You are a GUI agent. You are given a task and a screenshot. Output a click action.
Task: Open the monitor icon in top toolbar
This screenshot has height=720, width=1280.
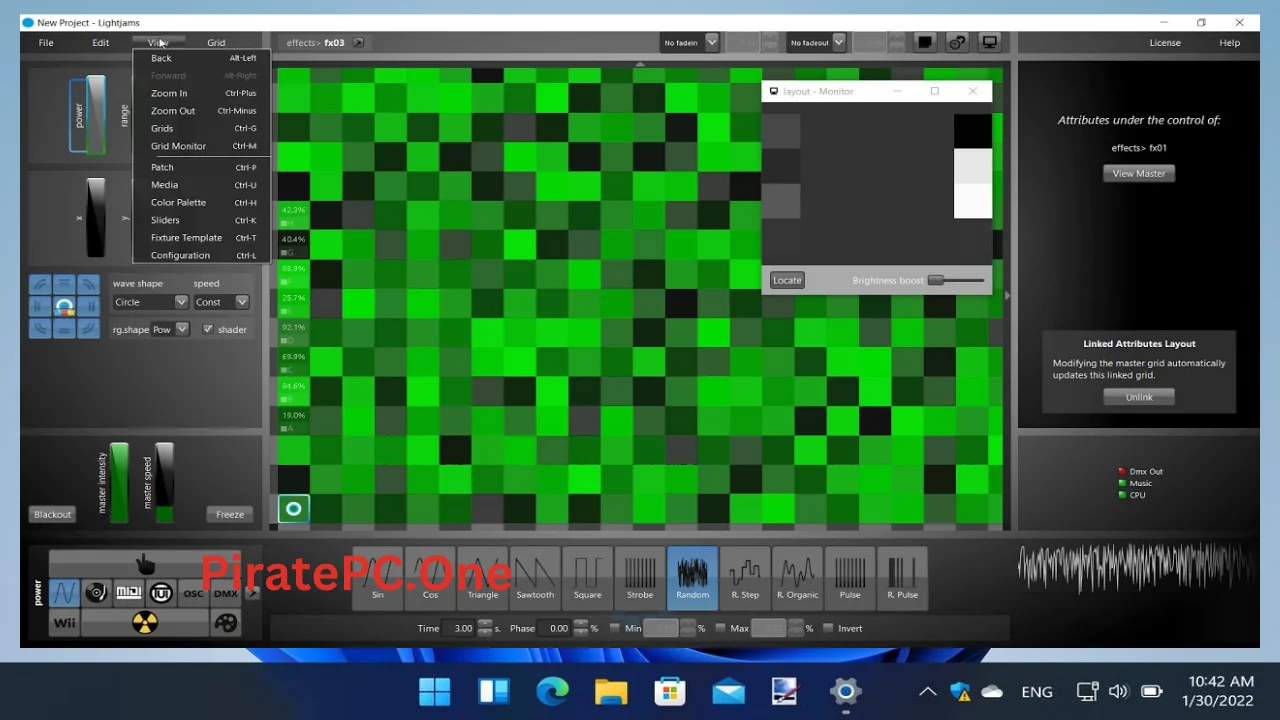coord(990,42)
